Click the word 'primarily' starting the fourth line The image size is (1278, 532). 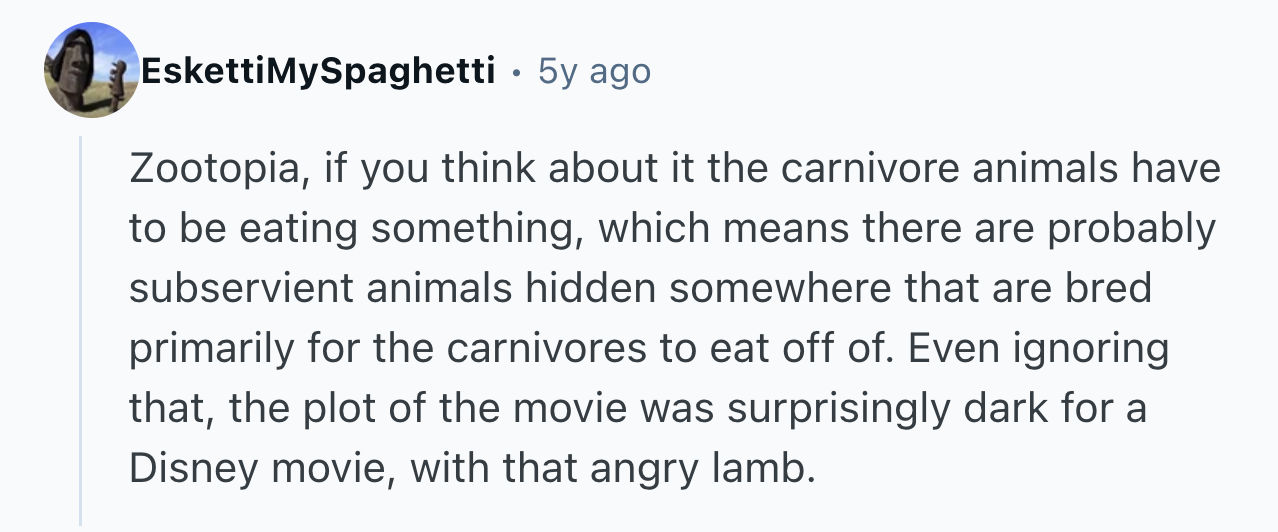click(196, 349)
